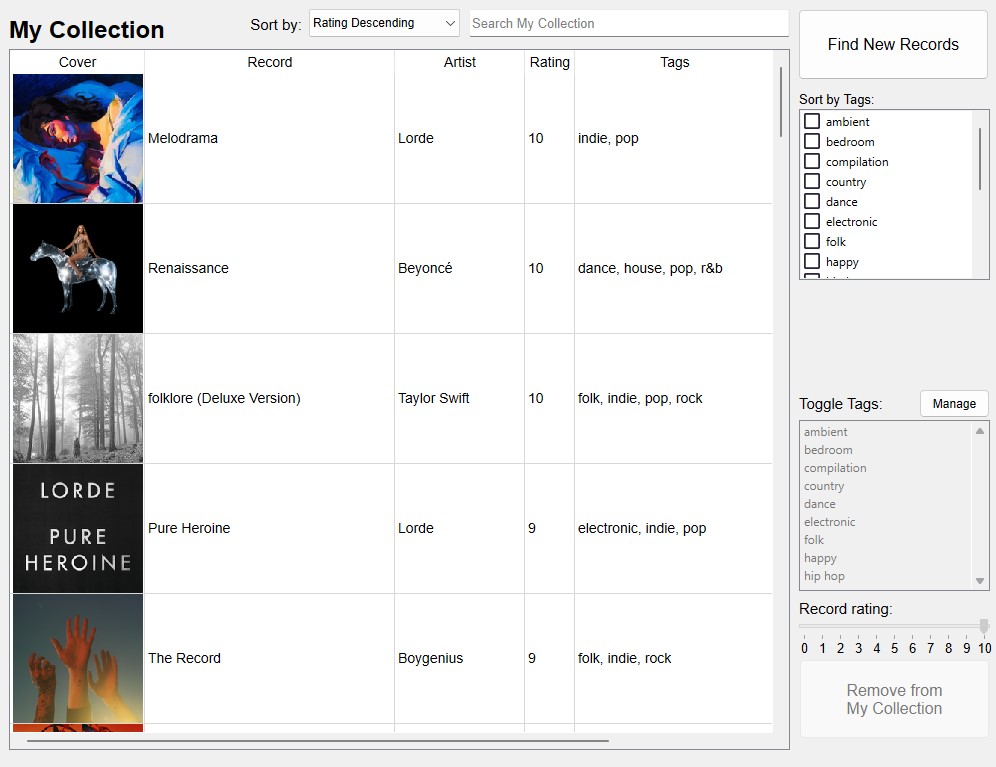This screenshot has width=996, height=767.
Task: Open the Sort by dropdown
Action: click(384, 24)
